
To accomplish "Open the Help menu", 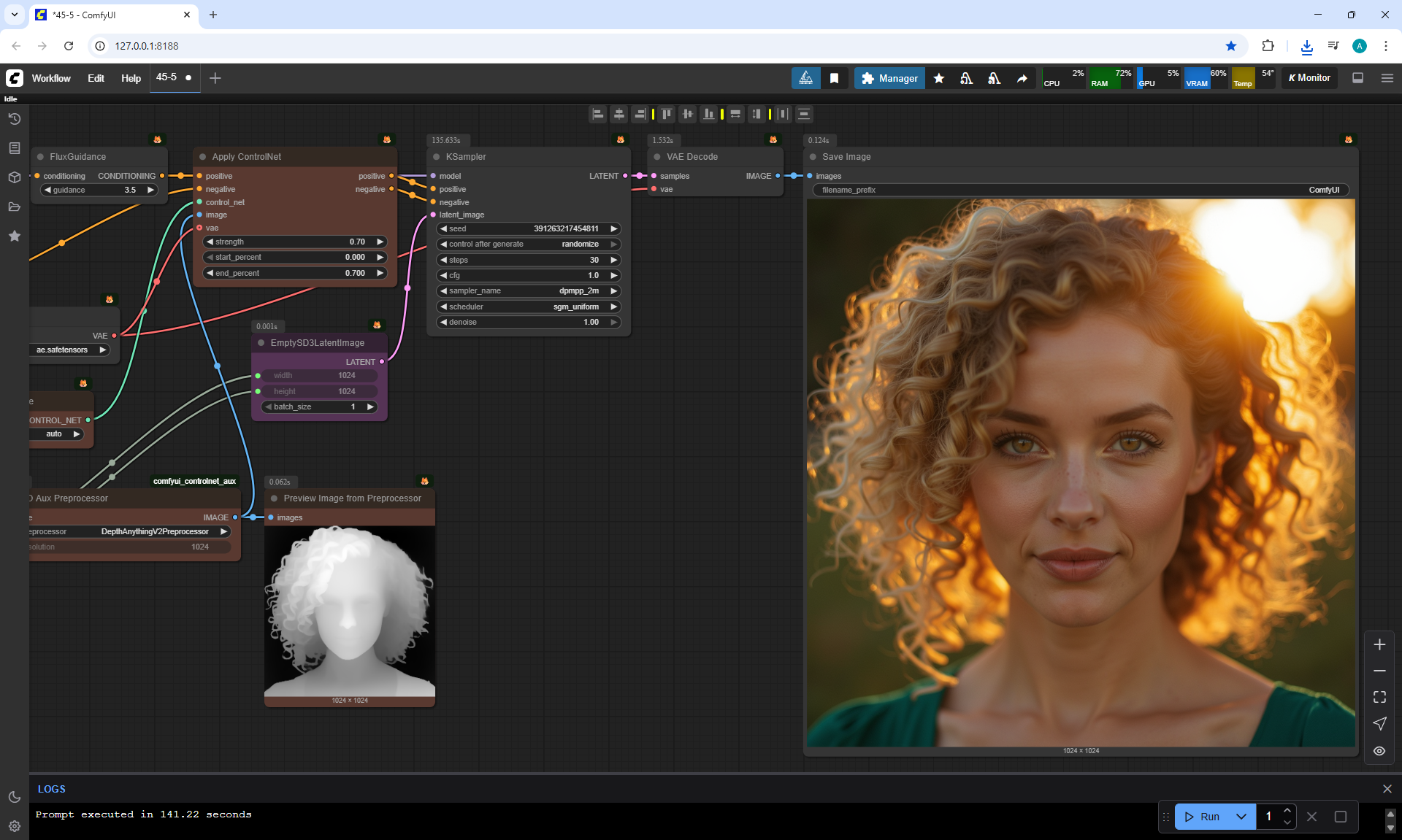I will 131,78.
